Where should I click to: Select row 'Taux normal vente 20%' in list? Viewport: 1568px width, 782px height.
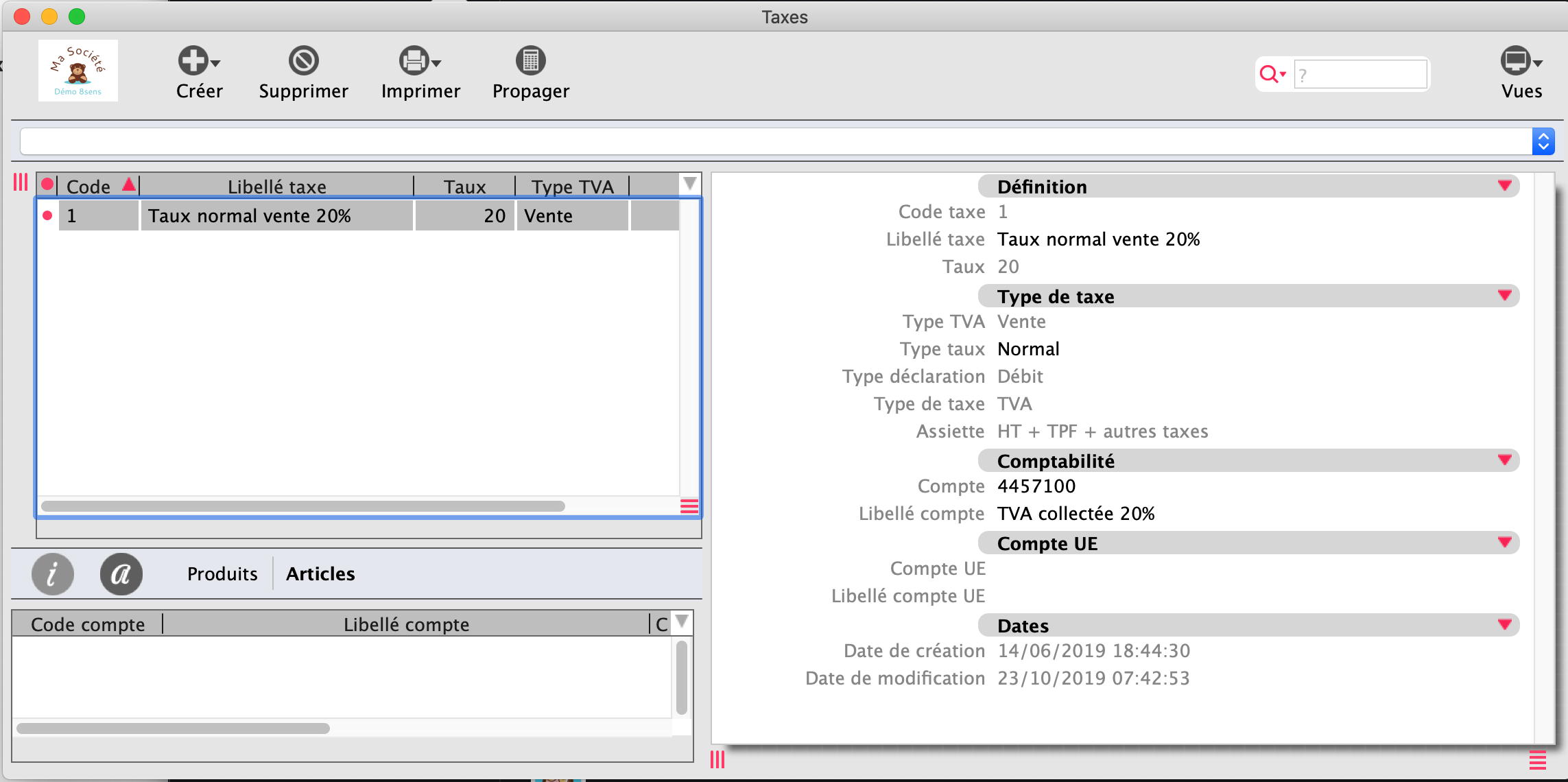point(277,215)
